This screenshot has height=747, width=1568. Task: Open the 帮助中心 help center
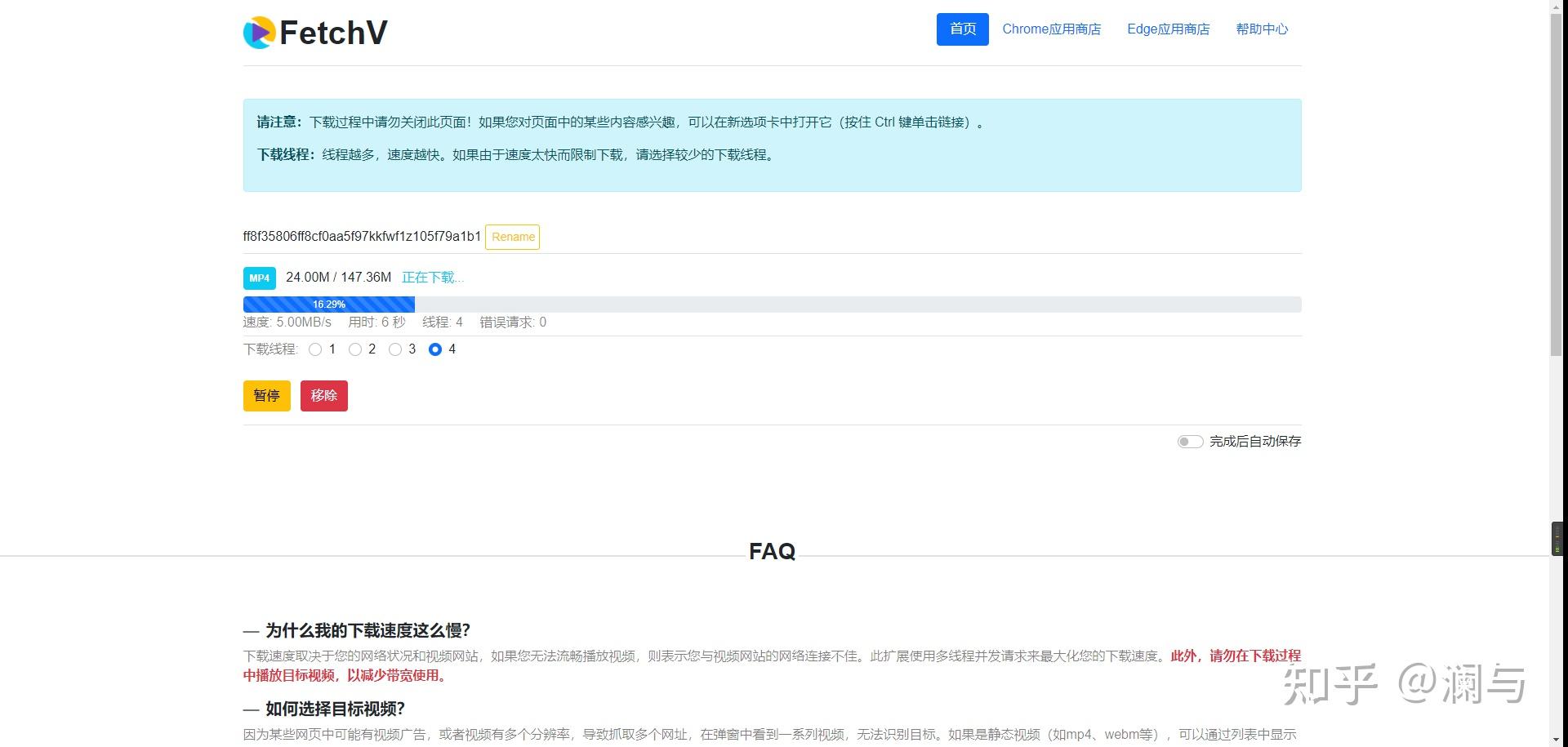(1262, 29)
